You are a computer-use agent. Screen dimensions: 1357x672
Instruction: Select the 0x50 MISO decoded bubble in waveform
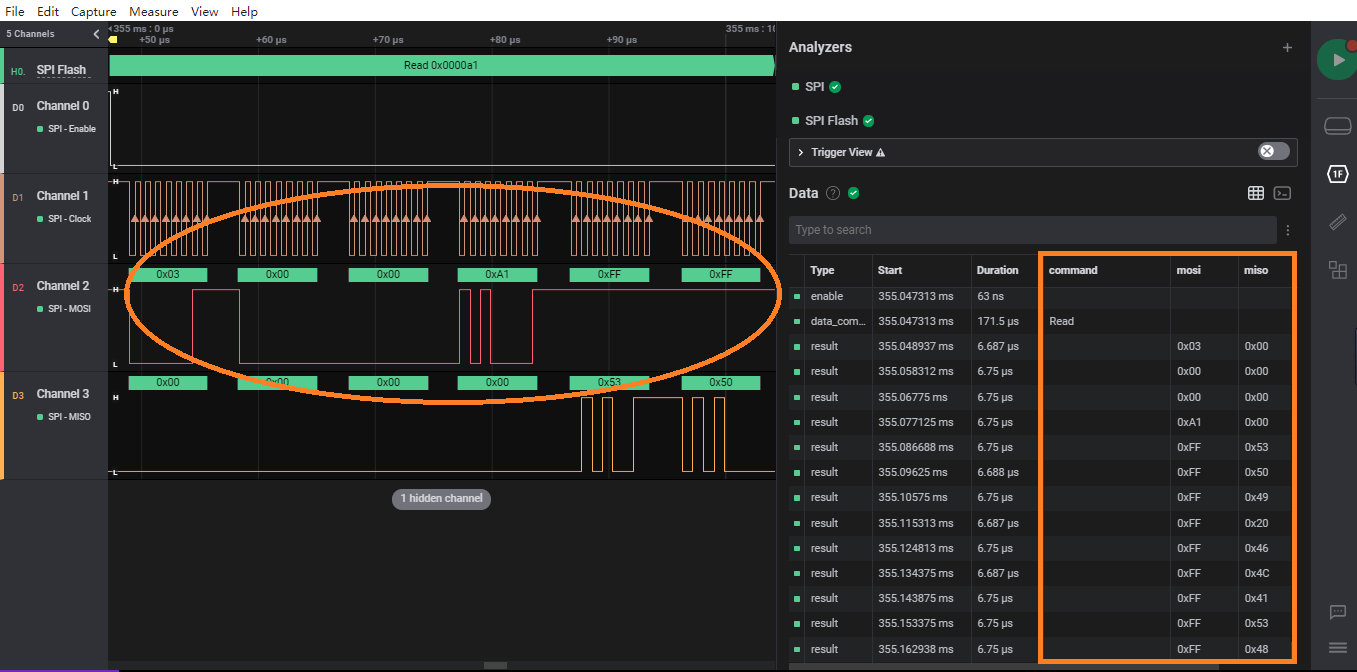[721, 382]
